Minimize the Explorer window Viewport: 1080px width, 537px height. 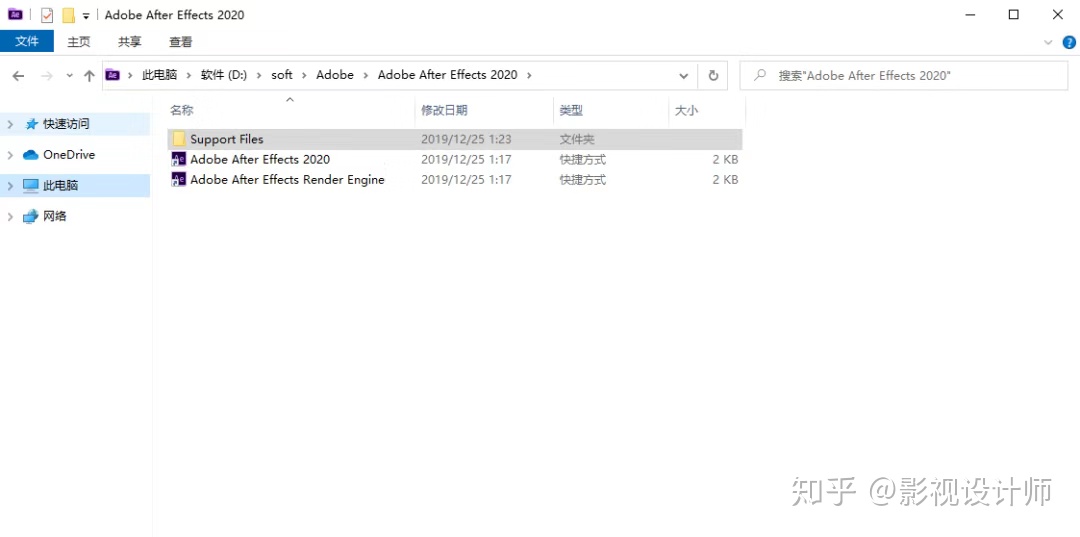970,14
